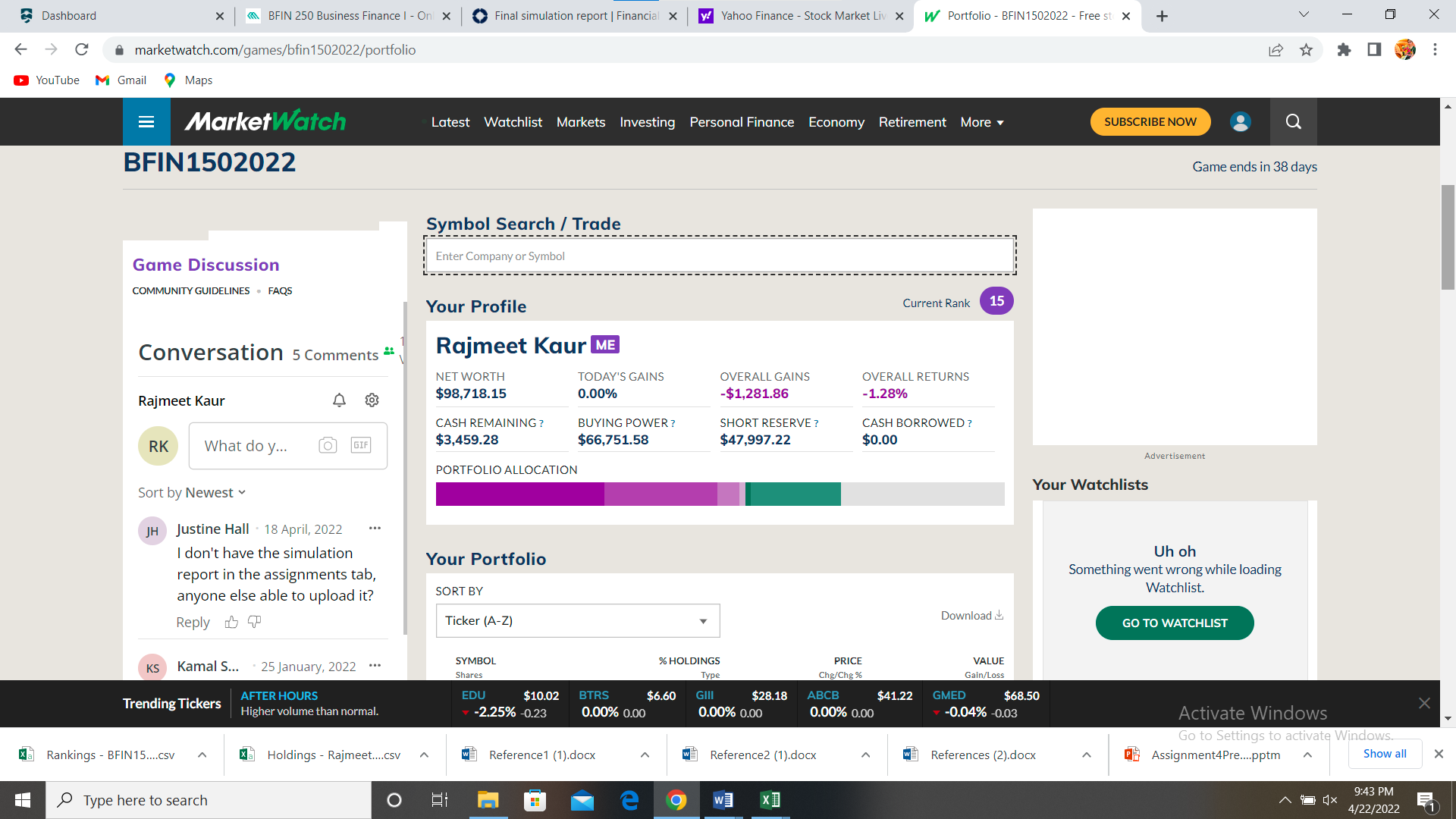Open the MarketWatch hamburger menu

[x=146, y=122]
